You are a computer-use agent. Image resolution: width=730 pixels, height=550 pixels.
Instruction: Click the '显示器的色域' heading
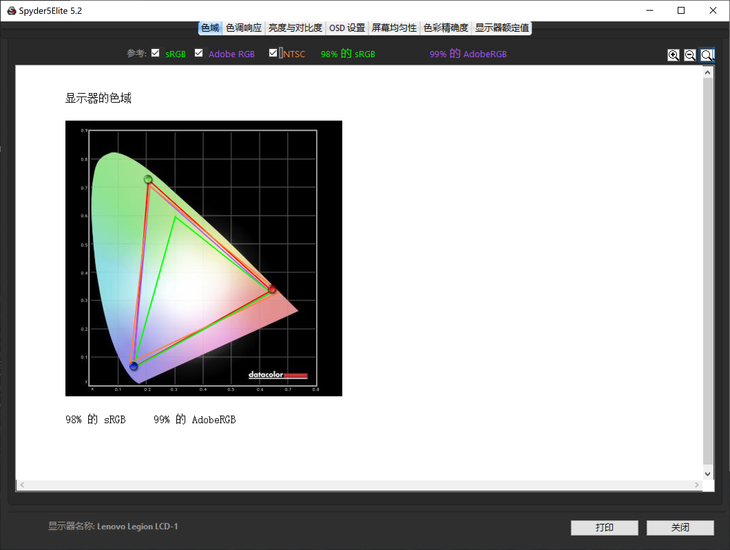point(98,98)
